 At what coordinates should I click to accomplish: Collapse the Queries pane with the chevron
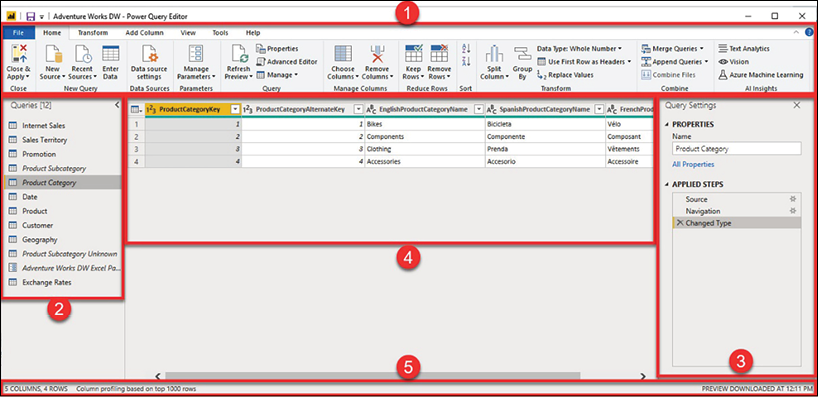pos(117,105)
